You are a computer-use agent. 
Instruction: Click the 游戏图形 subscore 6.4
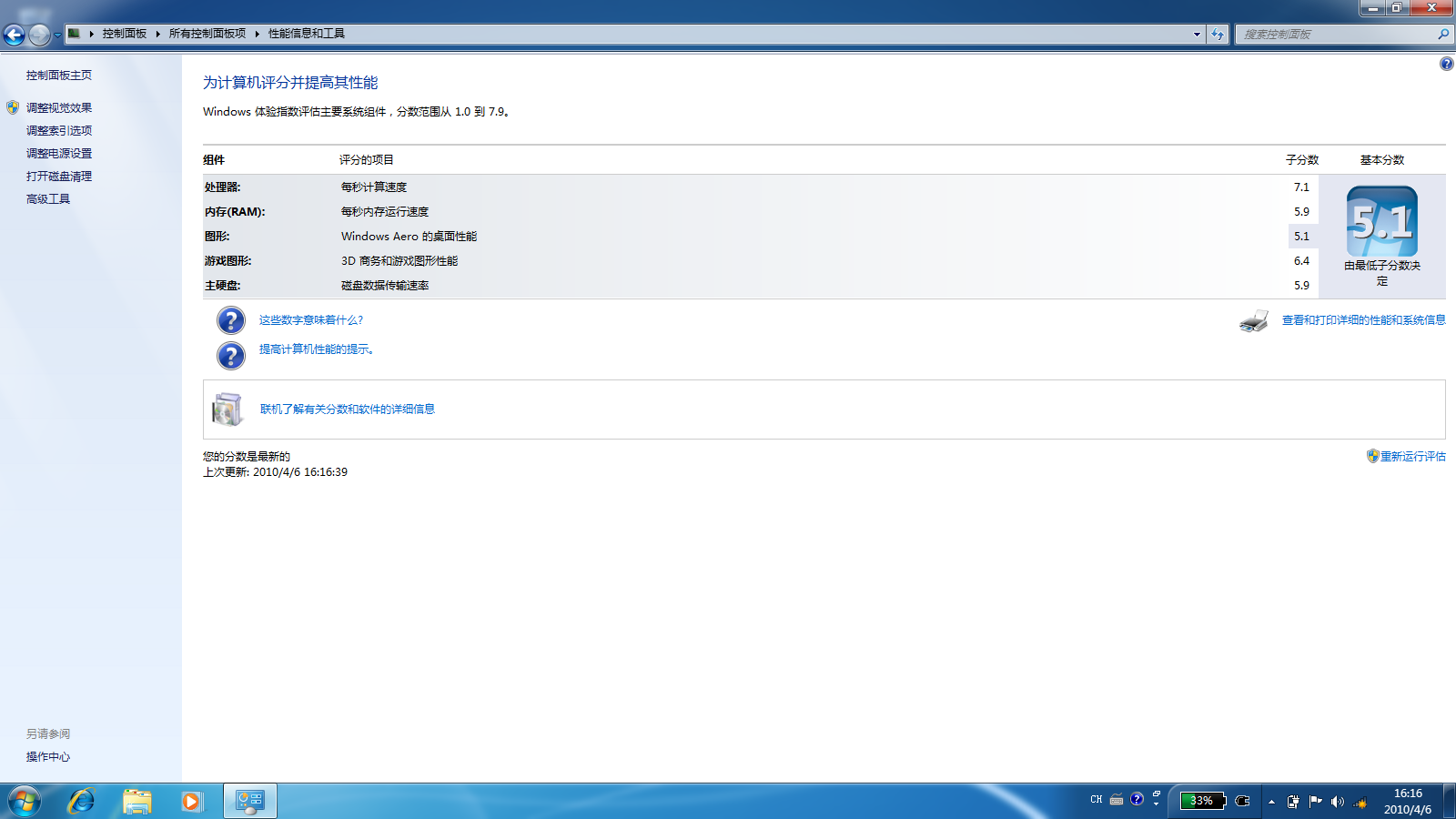pos(1302,261)
